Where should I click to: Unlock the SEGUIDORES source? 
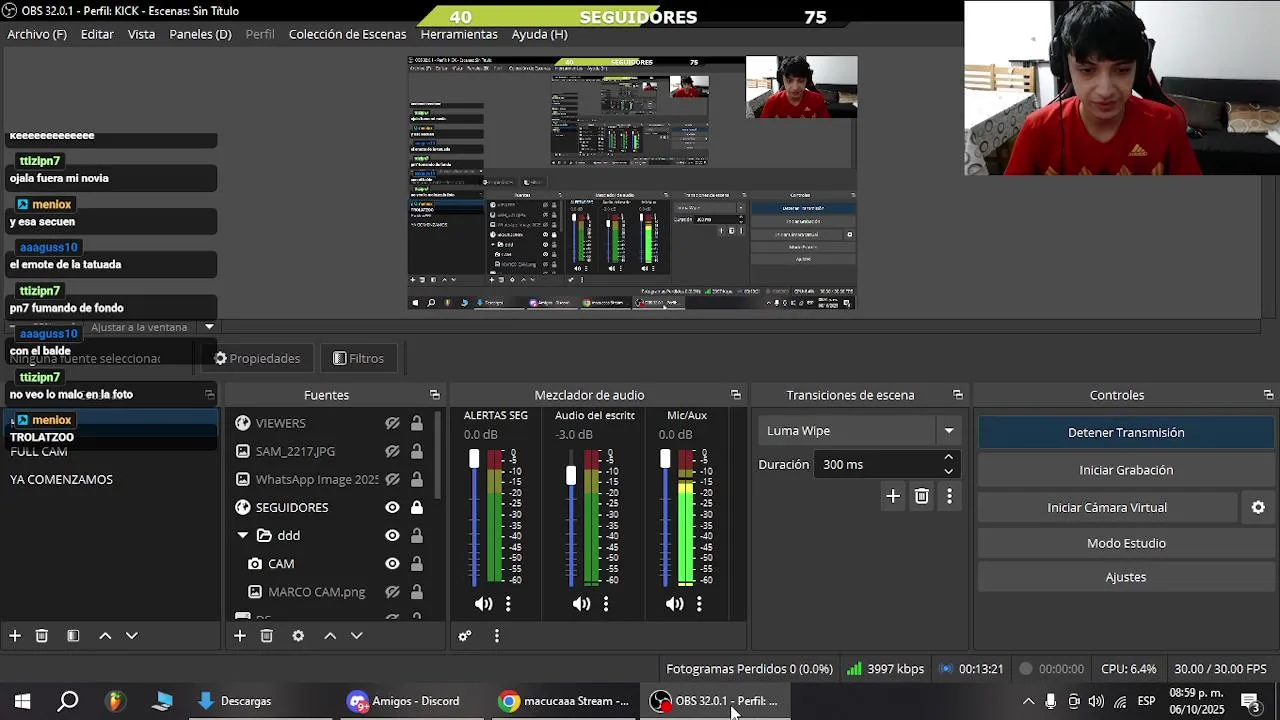coord(417,507)
